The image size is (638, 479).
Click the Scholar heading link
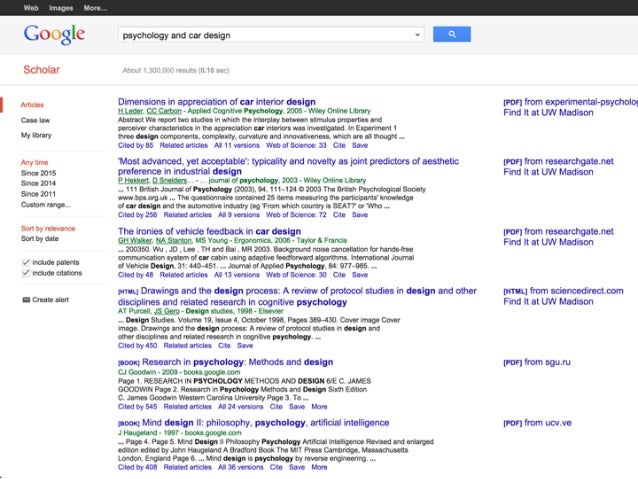pos(42,70)
